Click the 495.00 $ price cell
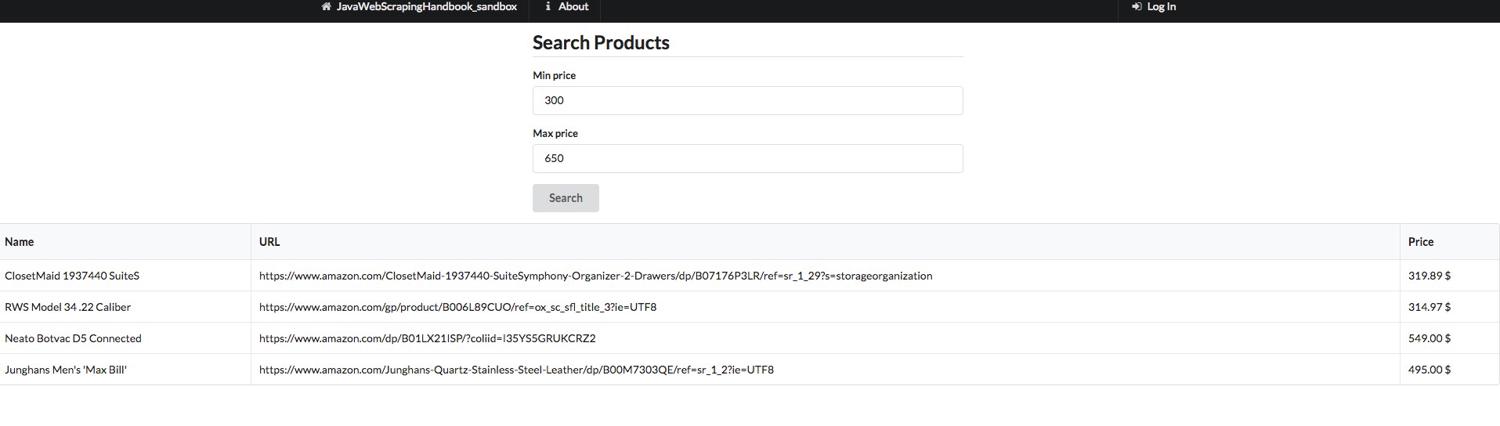1500x426 pixels. [1449, 370]
